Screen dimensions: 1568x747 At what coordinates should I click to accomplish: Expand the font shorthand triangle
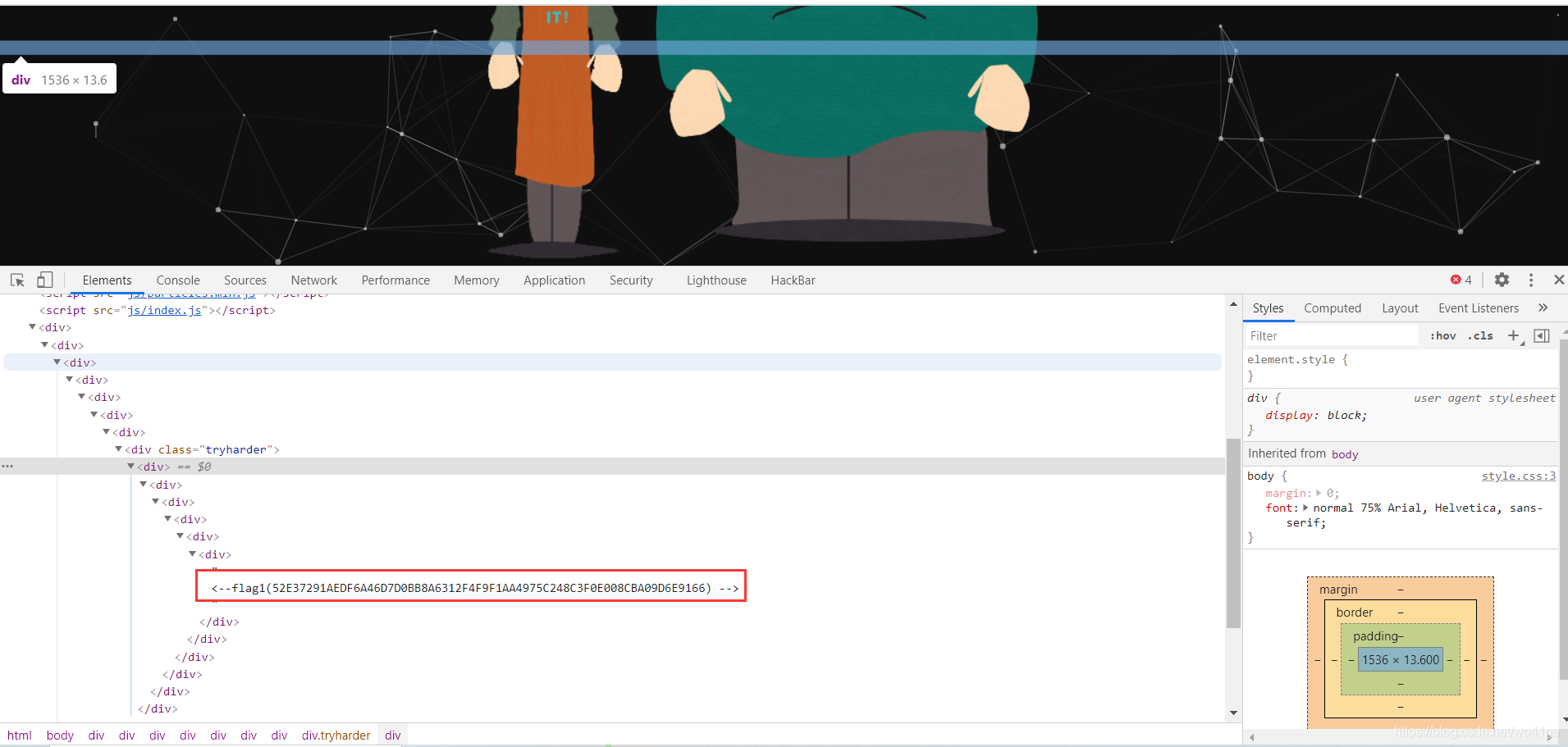[x=1305, y=508]
